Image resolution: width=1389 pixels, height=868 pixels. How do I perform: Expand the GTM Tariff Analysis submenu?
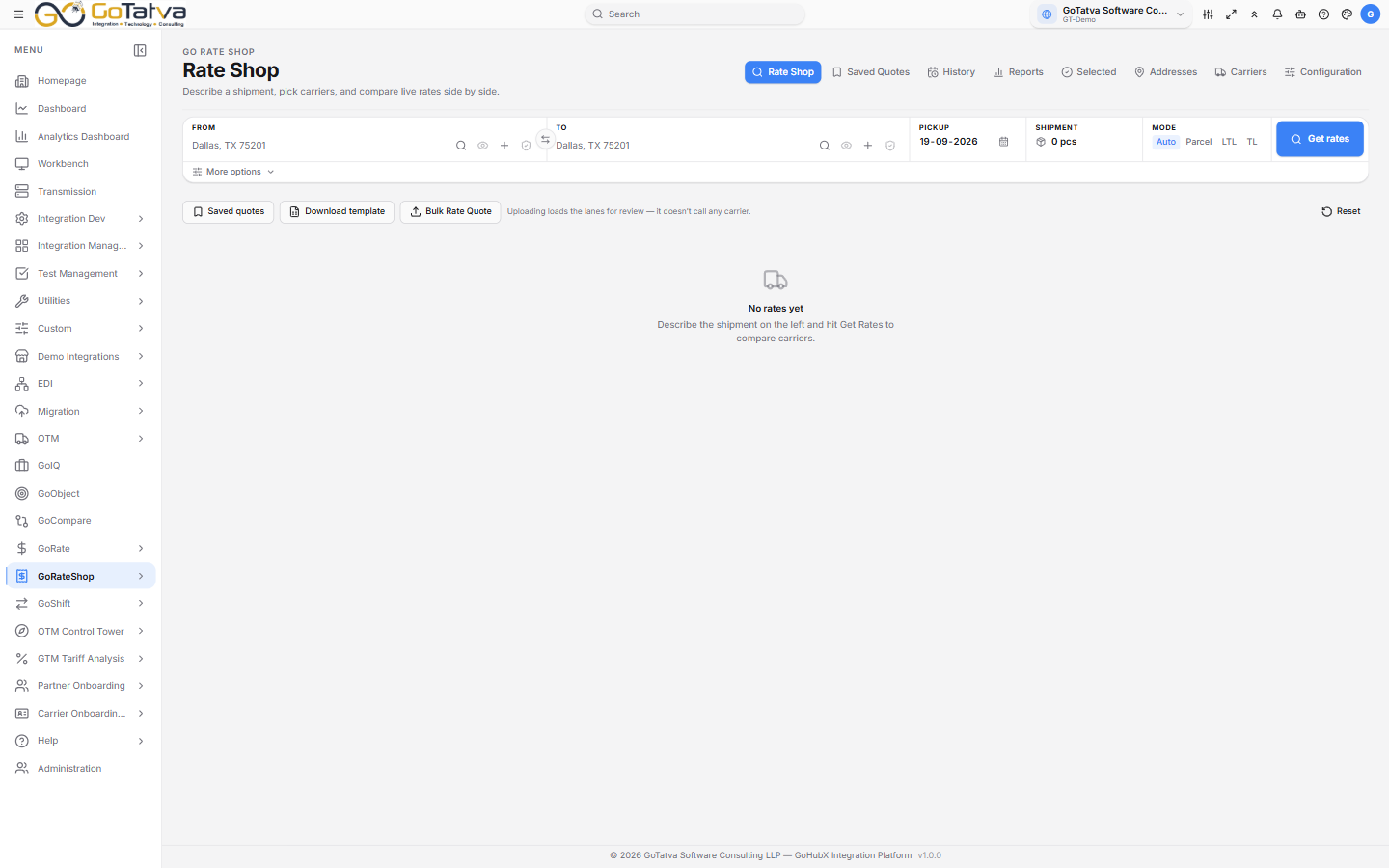tap(81, 659)
